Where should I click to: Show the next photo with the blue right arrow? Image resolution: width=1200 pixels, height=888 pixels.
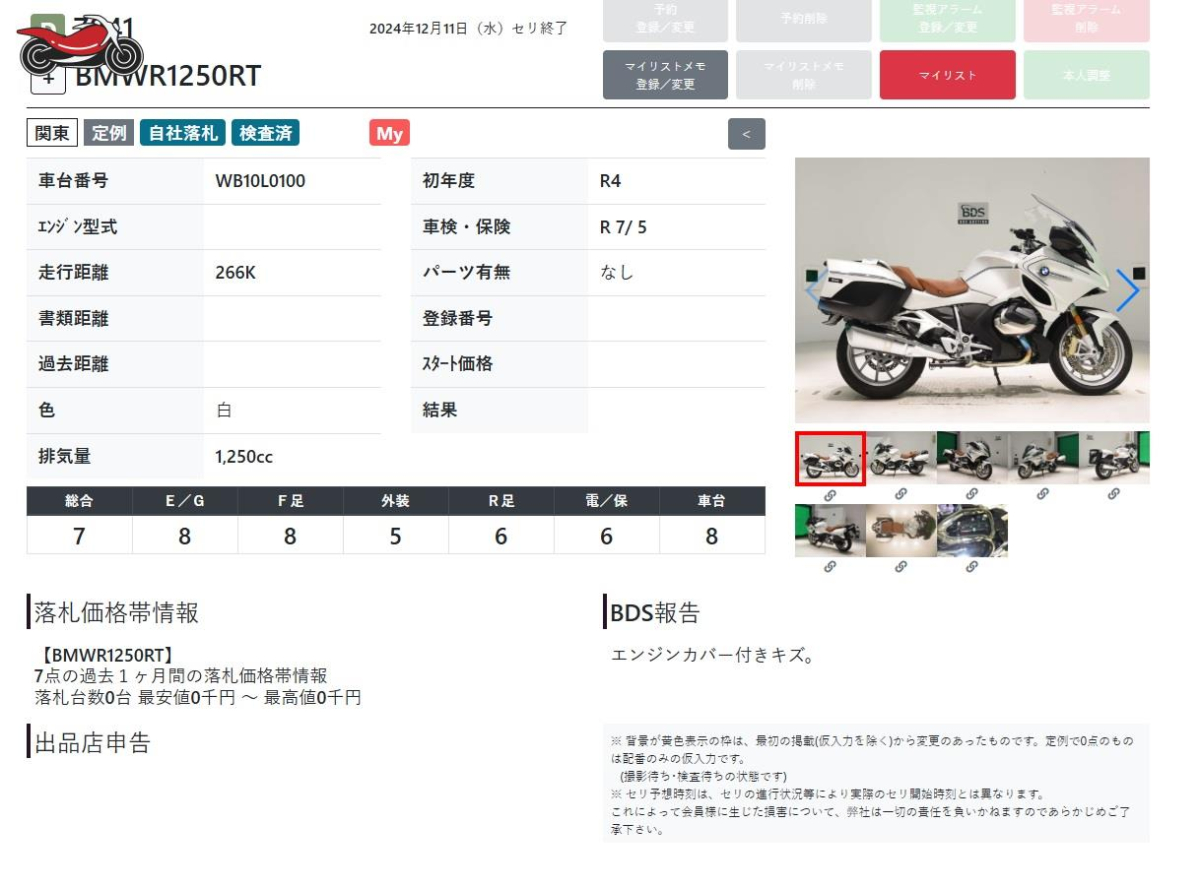click(1127, 290)
